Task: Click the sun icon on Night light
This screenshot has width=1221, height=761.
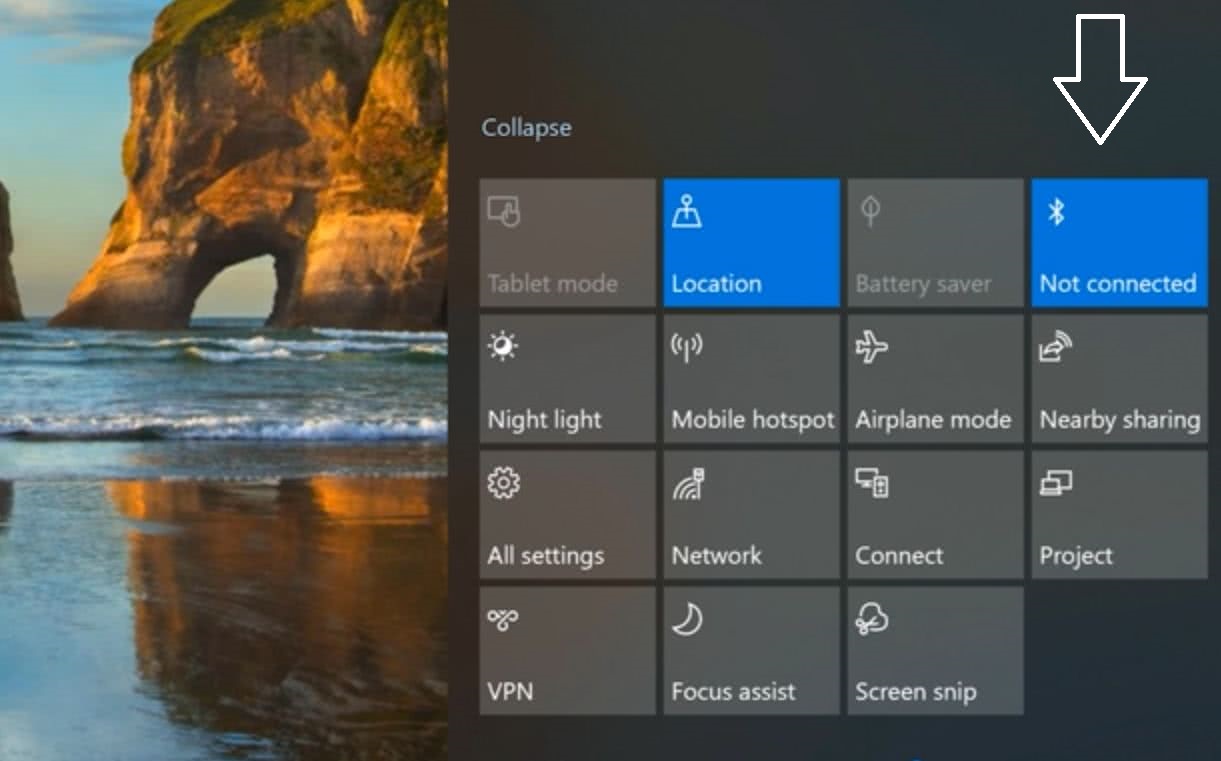Action: point(502,347)
